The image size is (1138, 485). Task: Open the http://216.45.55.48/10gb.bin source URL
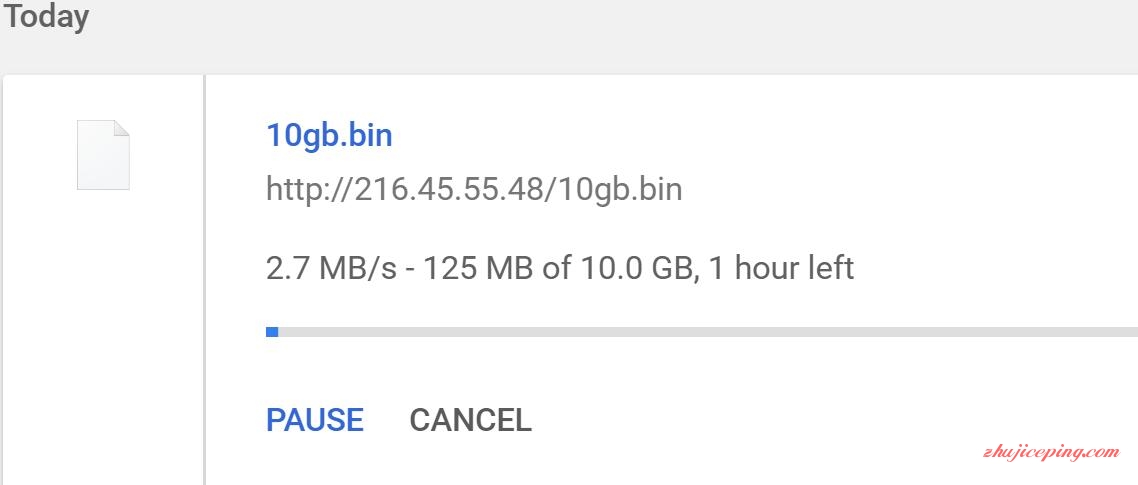point(474,189)
